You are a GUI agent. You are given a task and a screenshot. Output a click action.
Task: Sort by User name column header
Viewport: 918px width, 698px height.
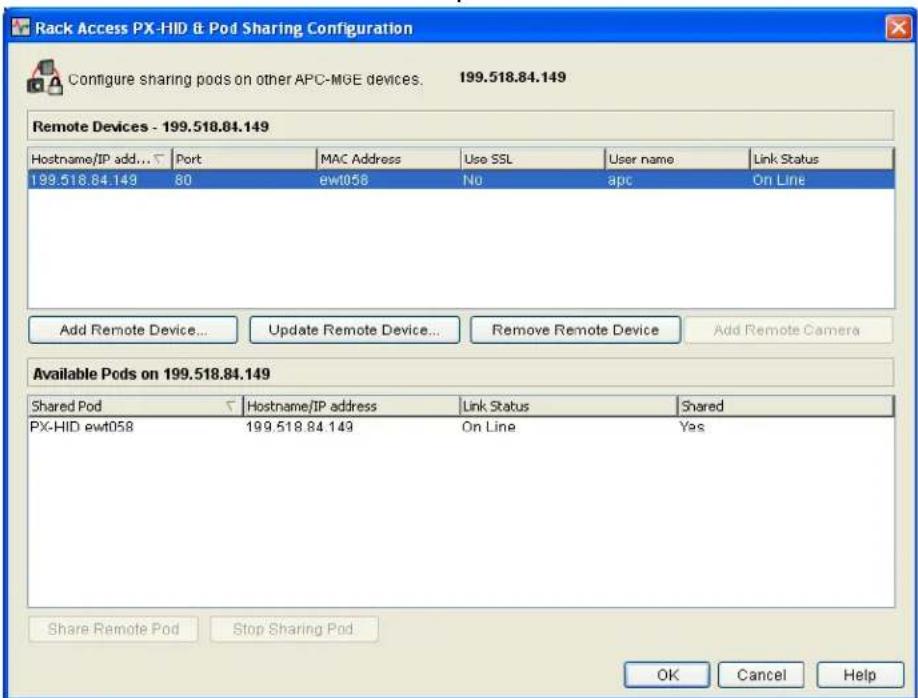pyautogui.click(x=677, y=159)
